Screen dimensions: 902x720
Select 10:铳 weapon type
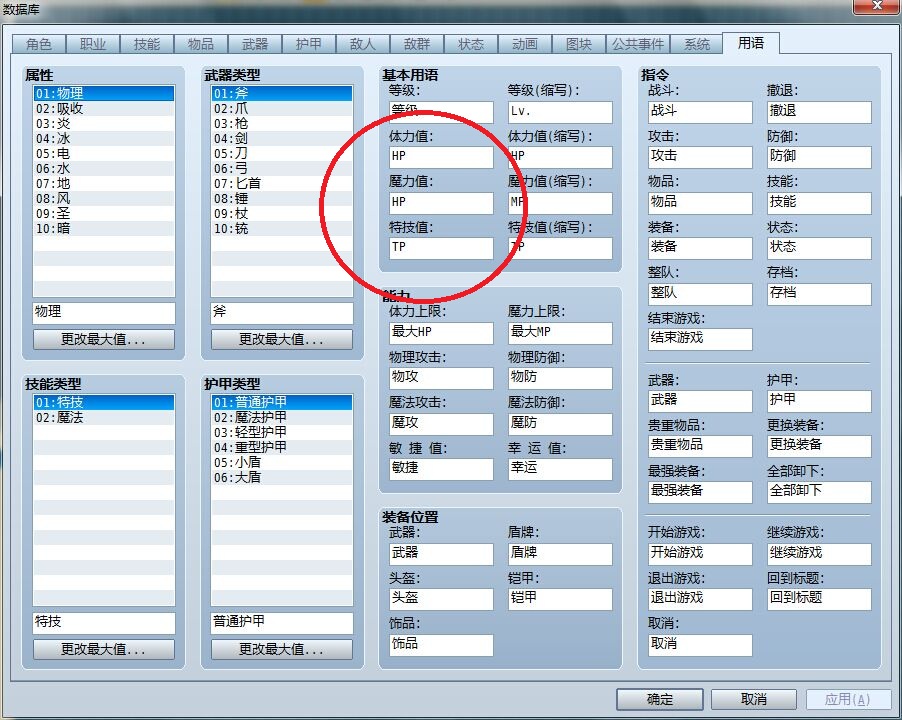(282, 228)
